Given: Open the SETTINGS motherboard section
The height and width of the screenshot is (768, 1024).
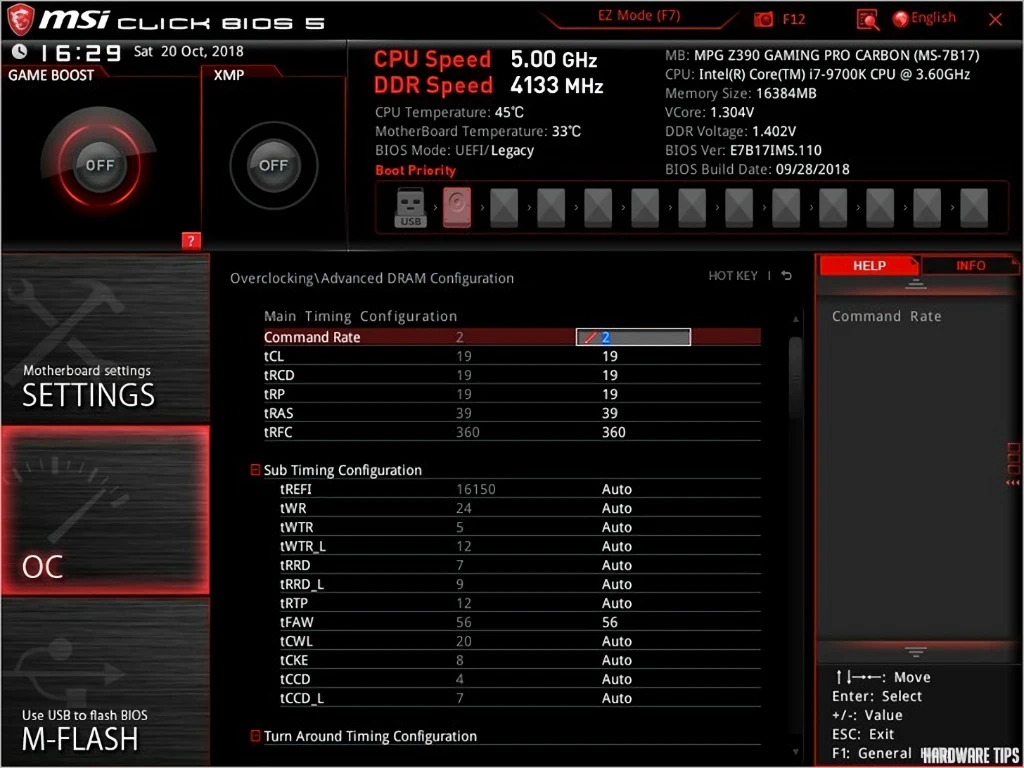Looking at the screenshot, I should [105, 339].
